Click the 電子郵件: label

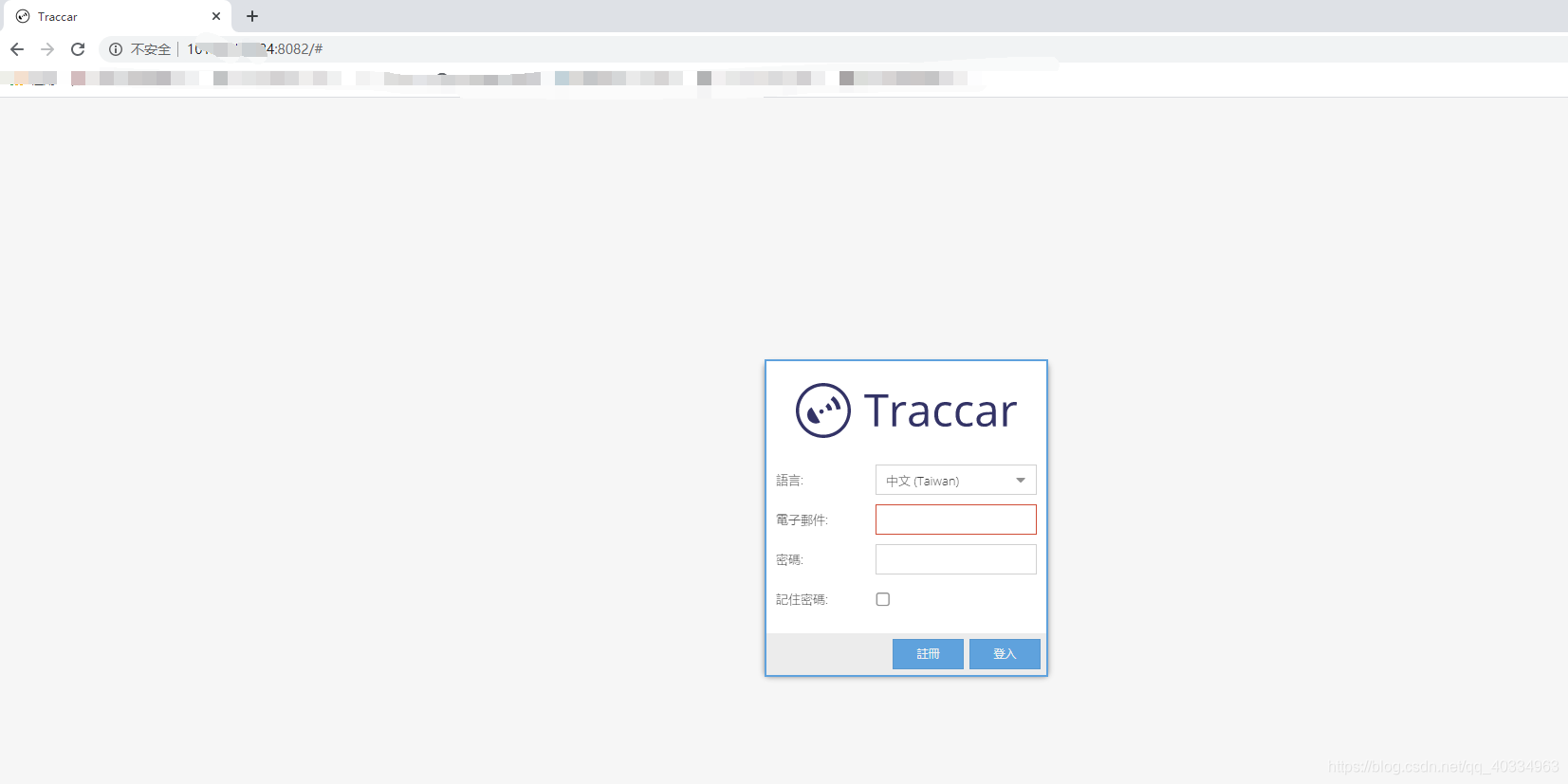[802, 520]
